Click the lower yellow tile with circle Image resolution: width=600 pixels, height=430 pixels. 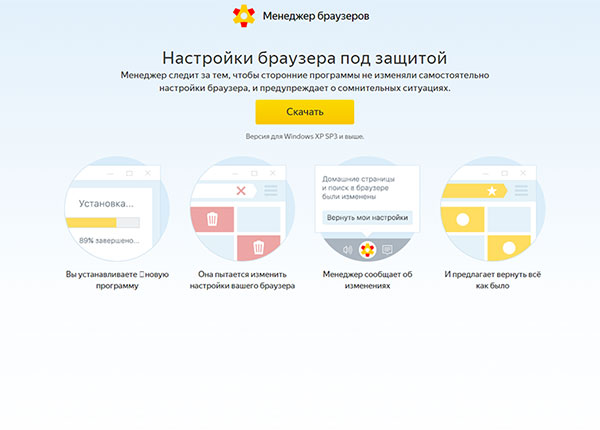point(509,248)
